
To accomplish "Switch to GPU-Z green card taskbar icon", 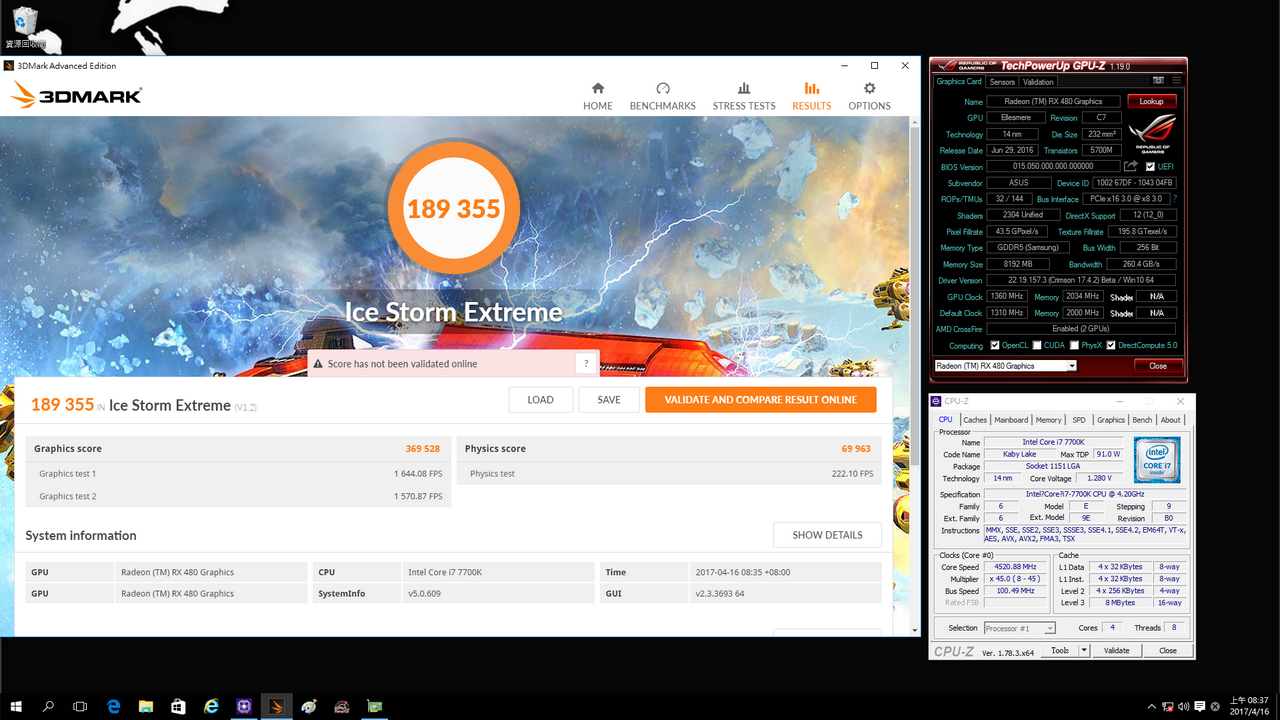I will [373, 706].
